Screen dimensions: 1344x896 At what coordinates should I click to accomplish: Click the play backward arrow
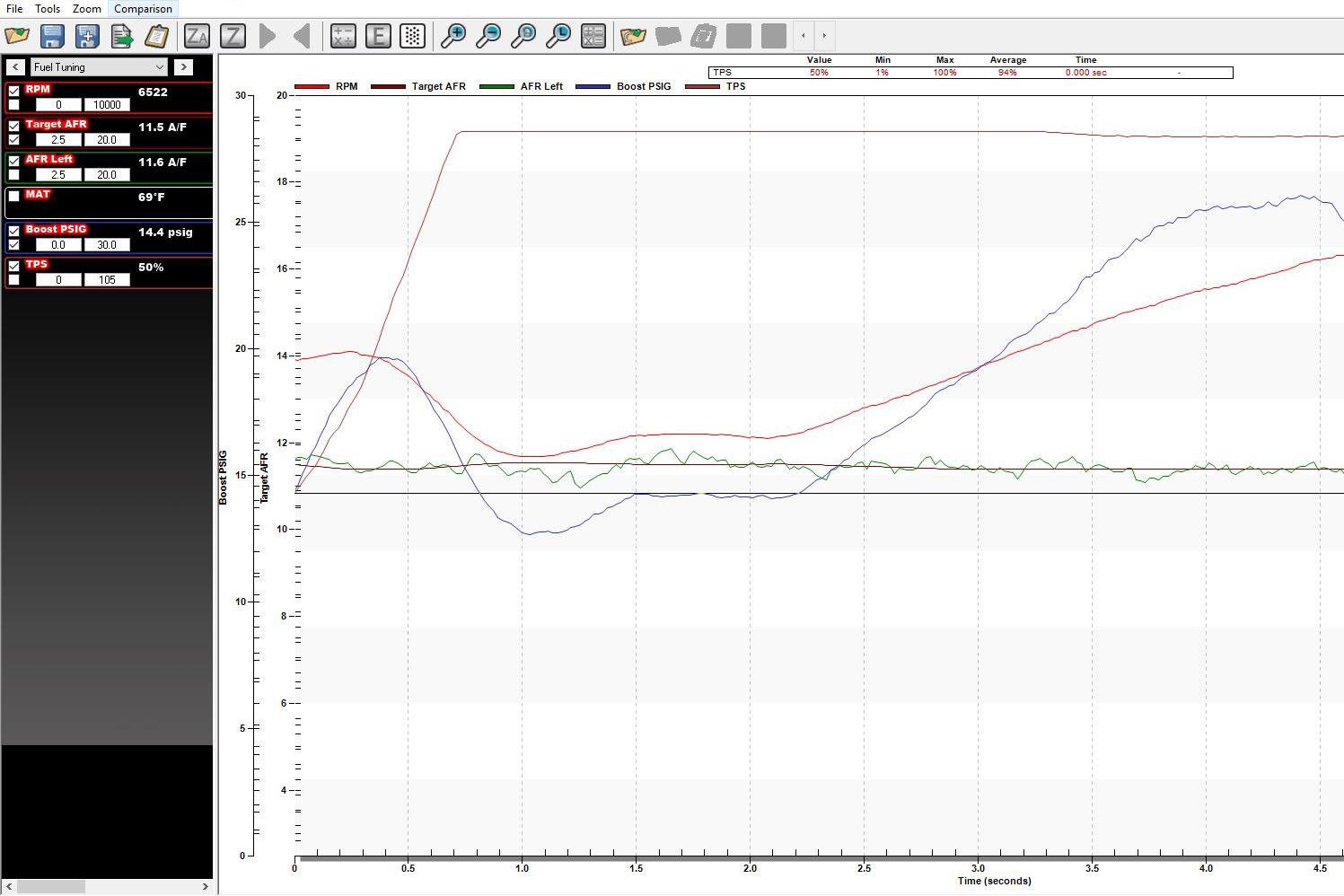[x=302, y=37]
